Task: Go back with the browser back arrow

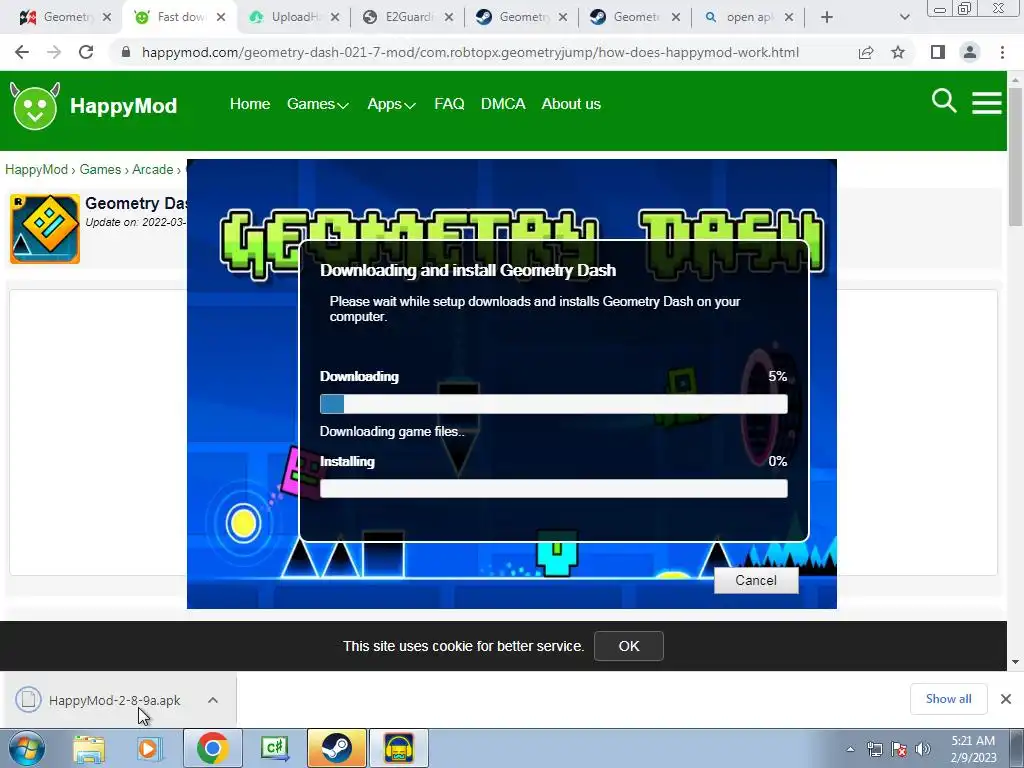Action: pyautogui.click(x=22, y=52)
